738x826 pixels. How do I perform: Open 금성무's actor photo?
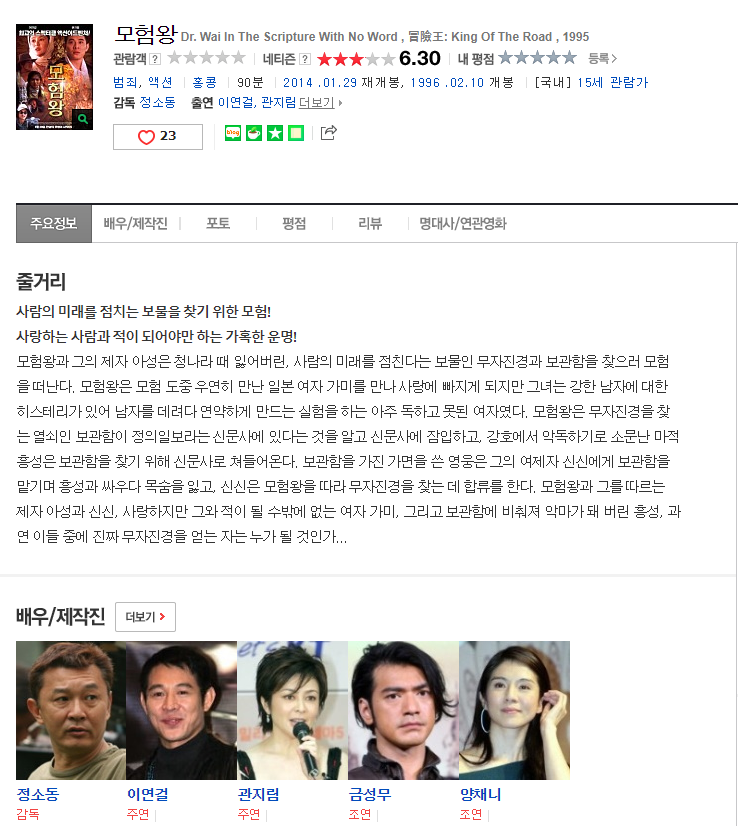[404, 710]
